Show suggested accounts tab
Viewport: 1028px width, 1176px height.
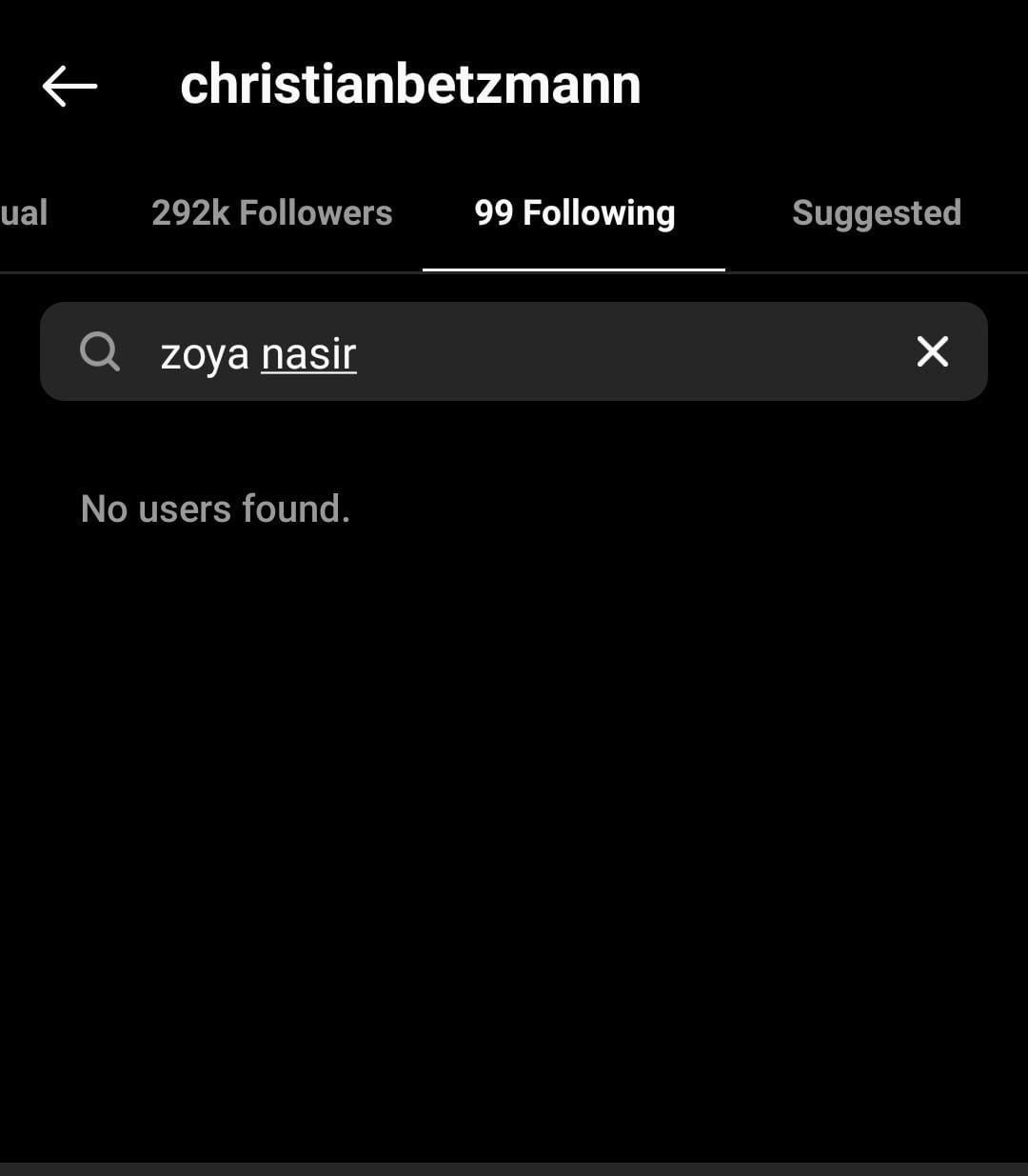(x=877, y=213)
